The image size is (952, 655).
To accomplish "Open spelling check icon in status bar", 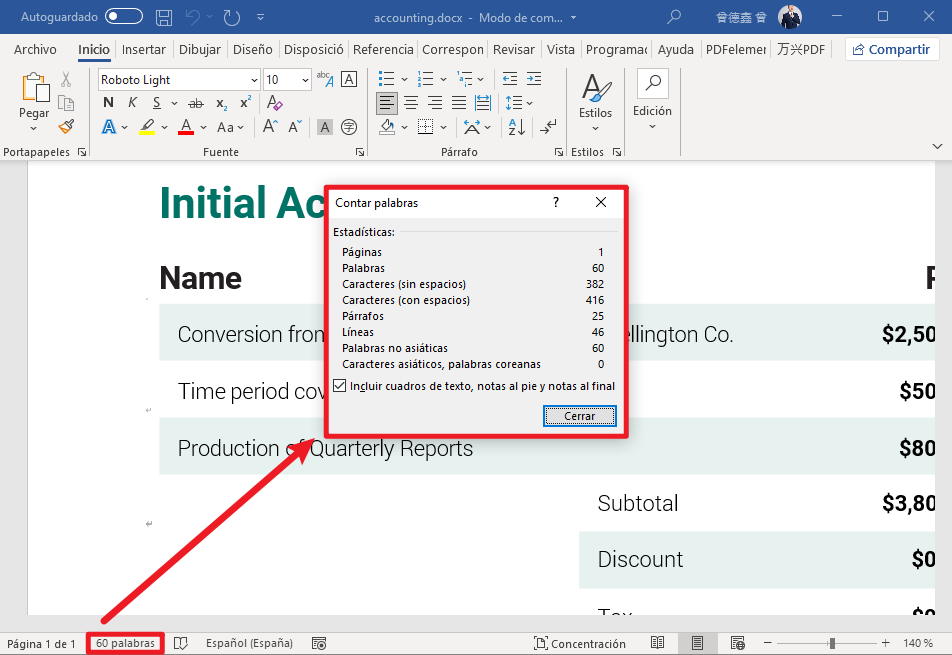I will click(181, 643).
